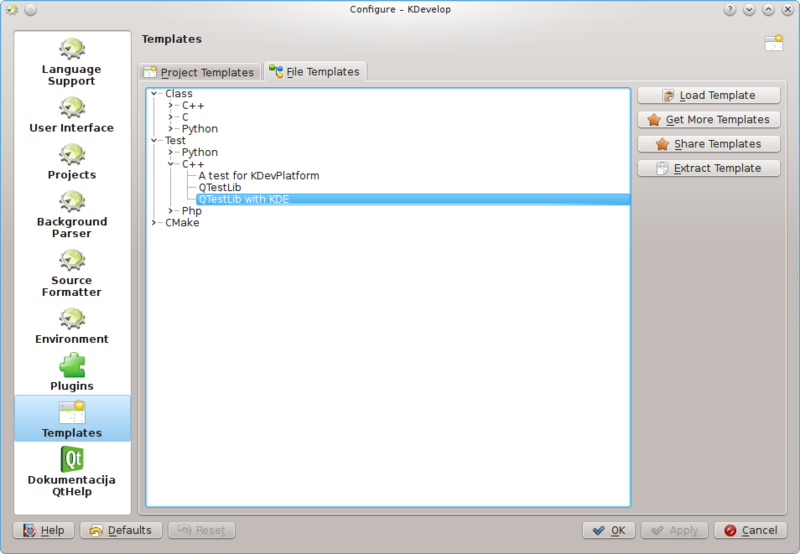
Task: Expand the Php tree node
Action: point(170,211)
